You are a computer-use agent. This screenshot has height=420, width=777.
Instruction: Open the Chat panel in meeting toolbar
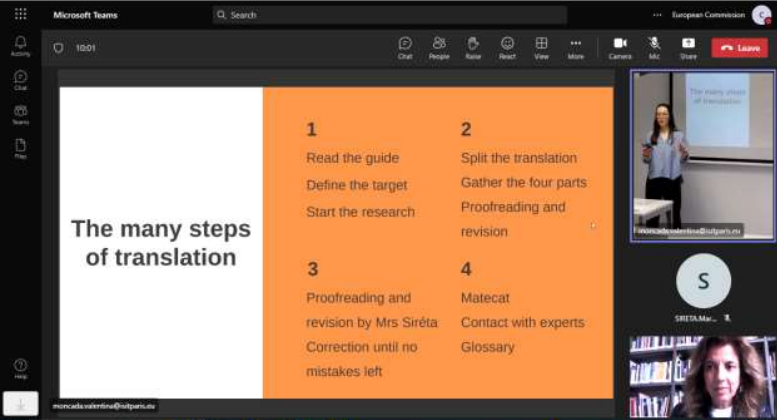pos(405,46)
